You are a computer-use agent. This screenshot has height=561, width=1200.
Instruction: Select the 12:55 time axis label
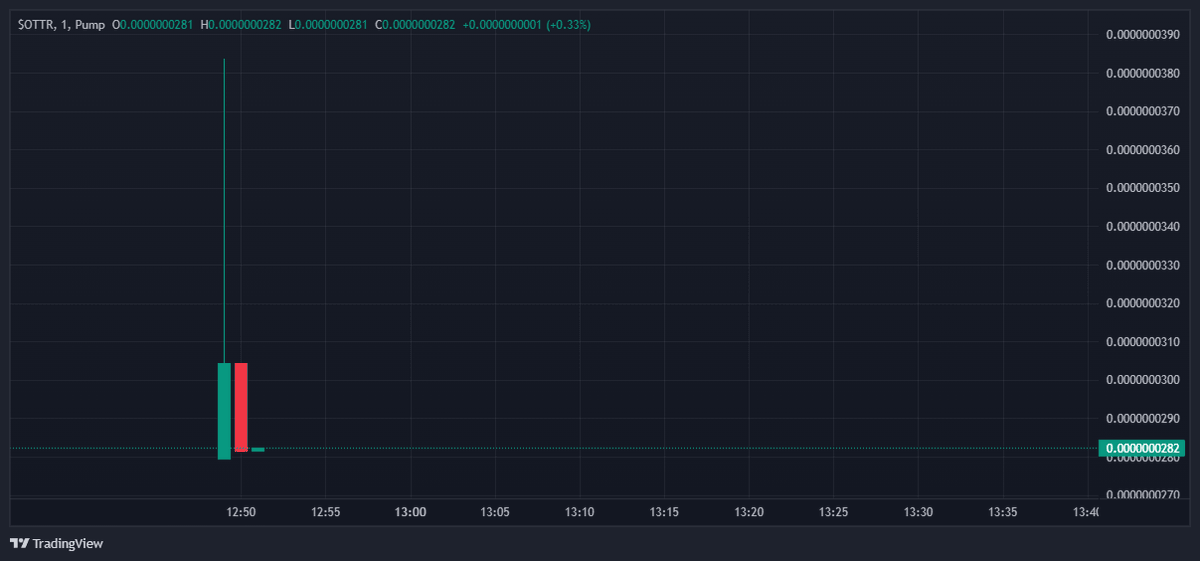(326, 512)
